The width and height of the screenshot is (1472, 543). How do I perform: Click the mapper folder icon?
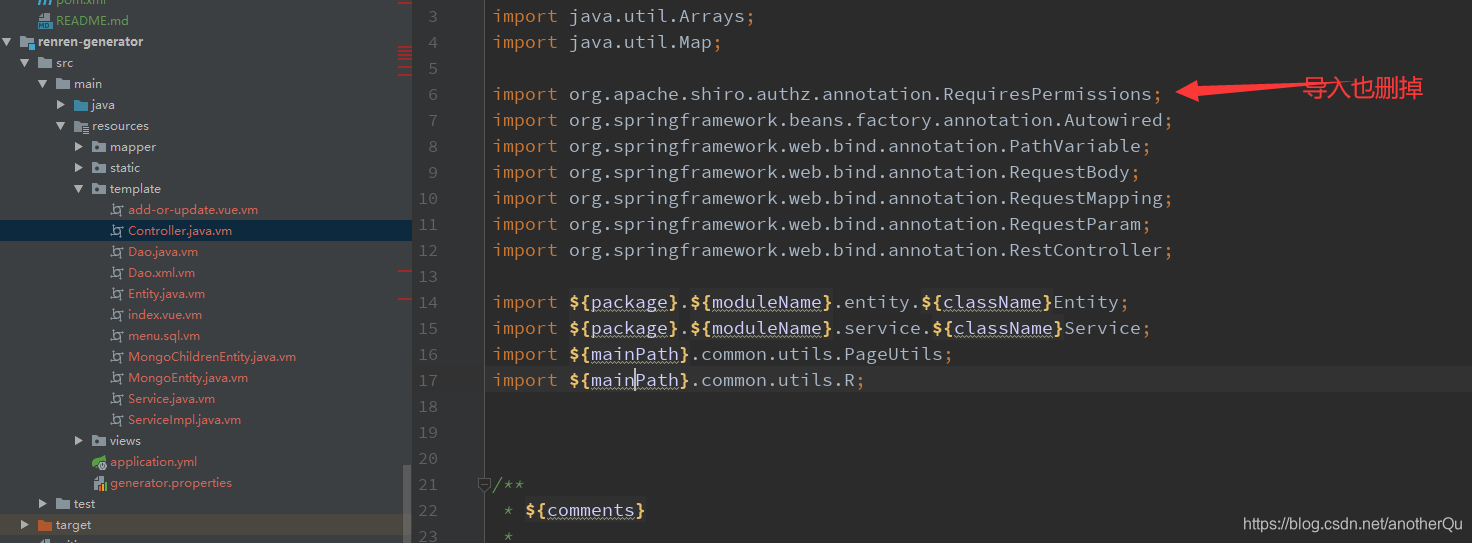point(99,147)
